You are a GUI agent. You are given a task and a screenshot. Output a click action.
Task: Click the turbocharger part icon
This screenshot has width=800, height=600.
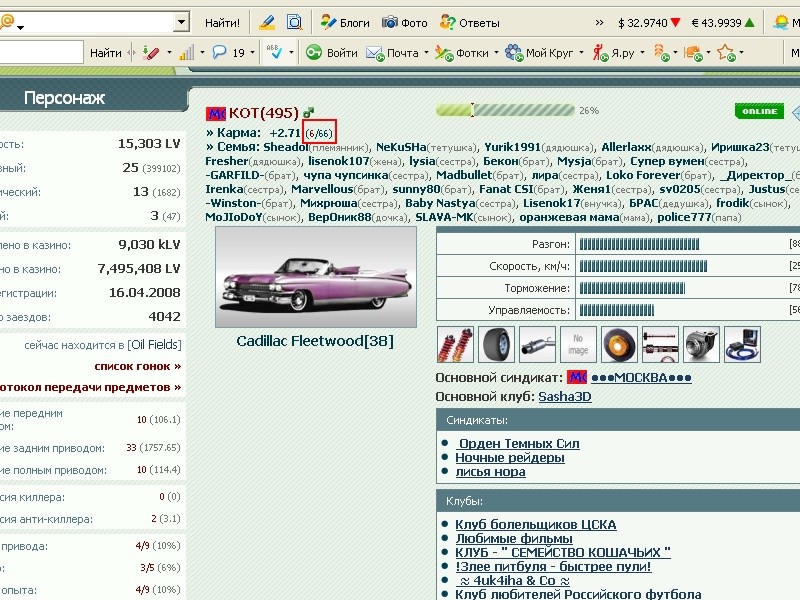(701, 345)
